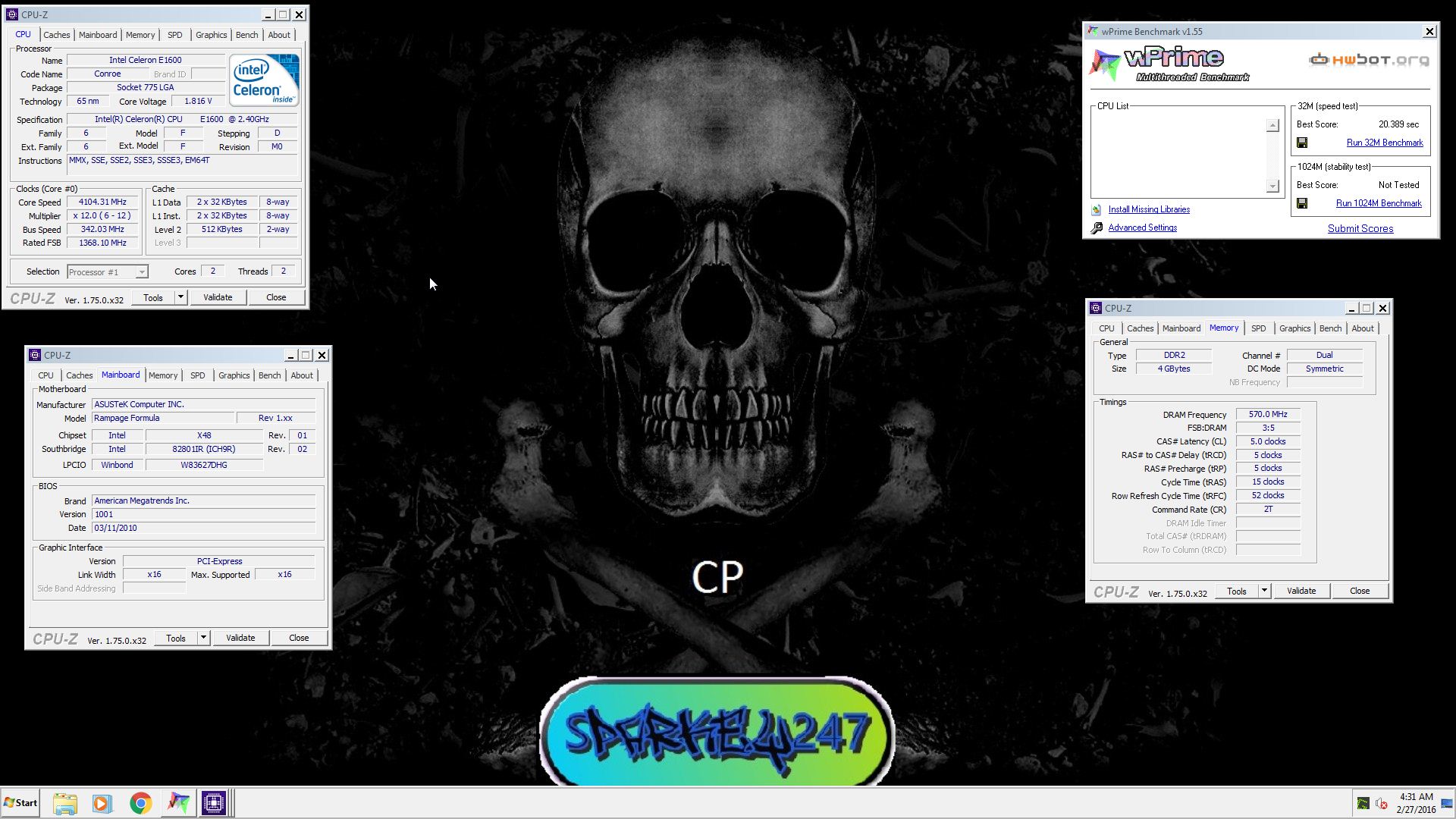Click the graphics card tray icon

coord(1363,804)
